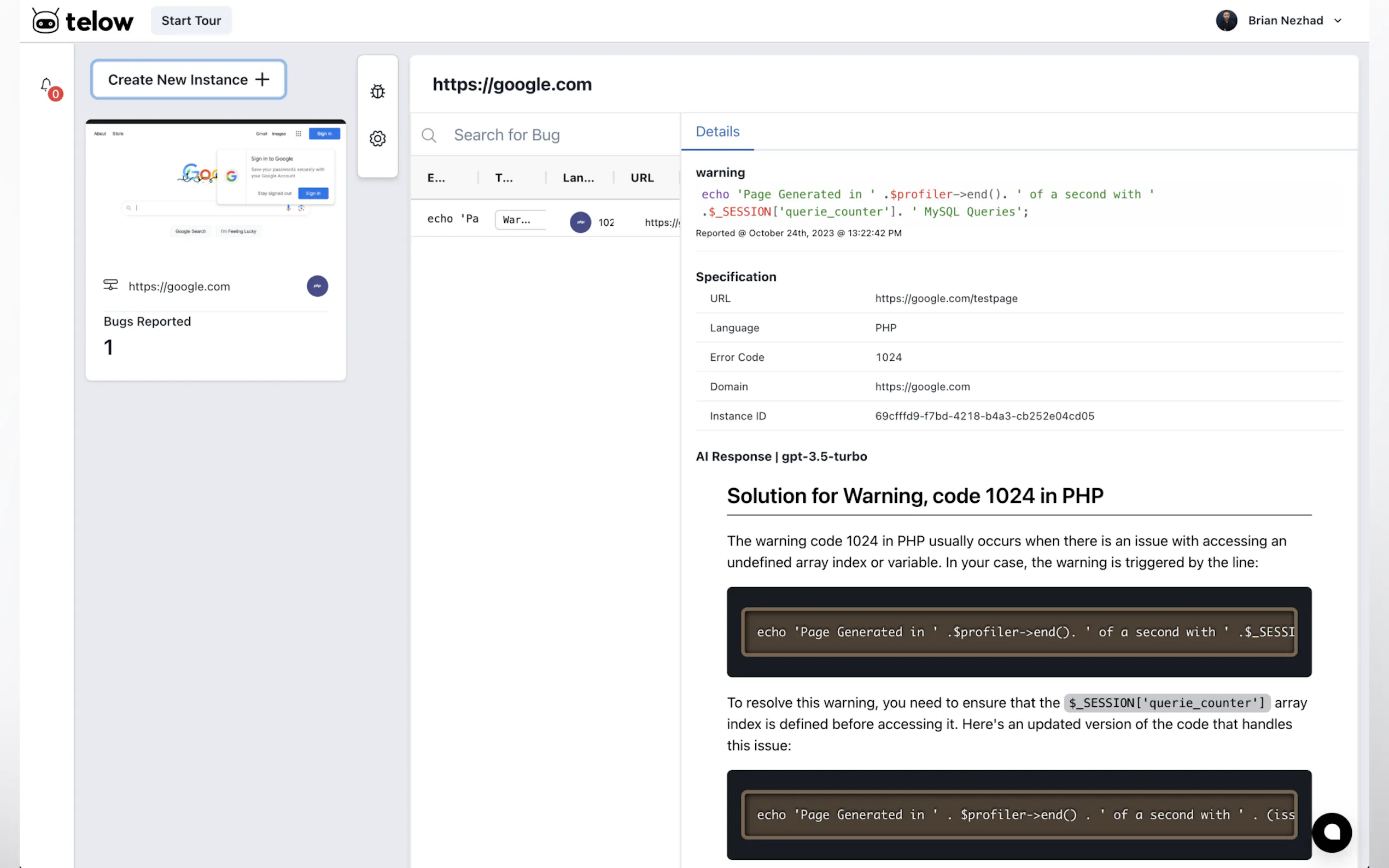Expand the Brian Nezhad user menu chevron
This screenshot has height=868, width=1389.
1337,21
